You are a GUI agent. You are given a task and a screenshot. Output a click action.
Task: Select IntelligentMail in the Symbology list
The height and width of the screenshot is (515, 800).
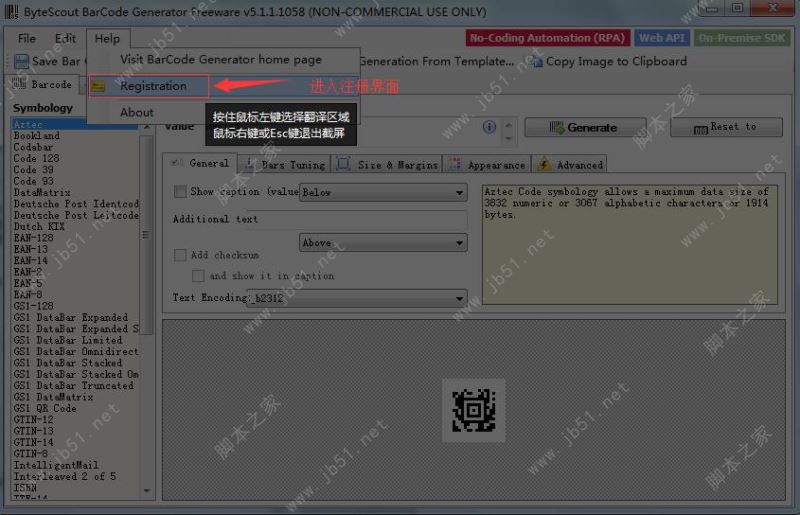click(56, 465)
